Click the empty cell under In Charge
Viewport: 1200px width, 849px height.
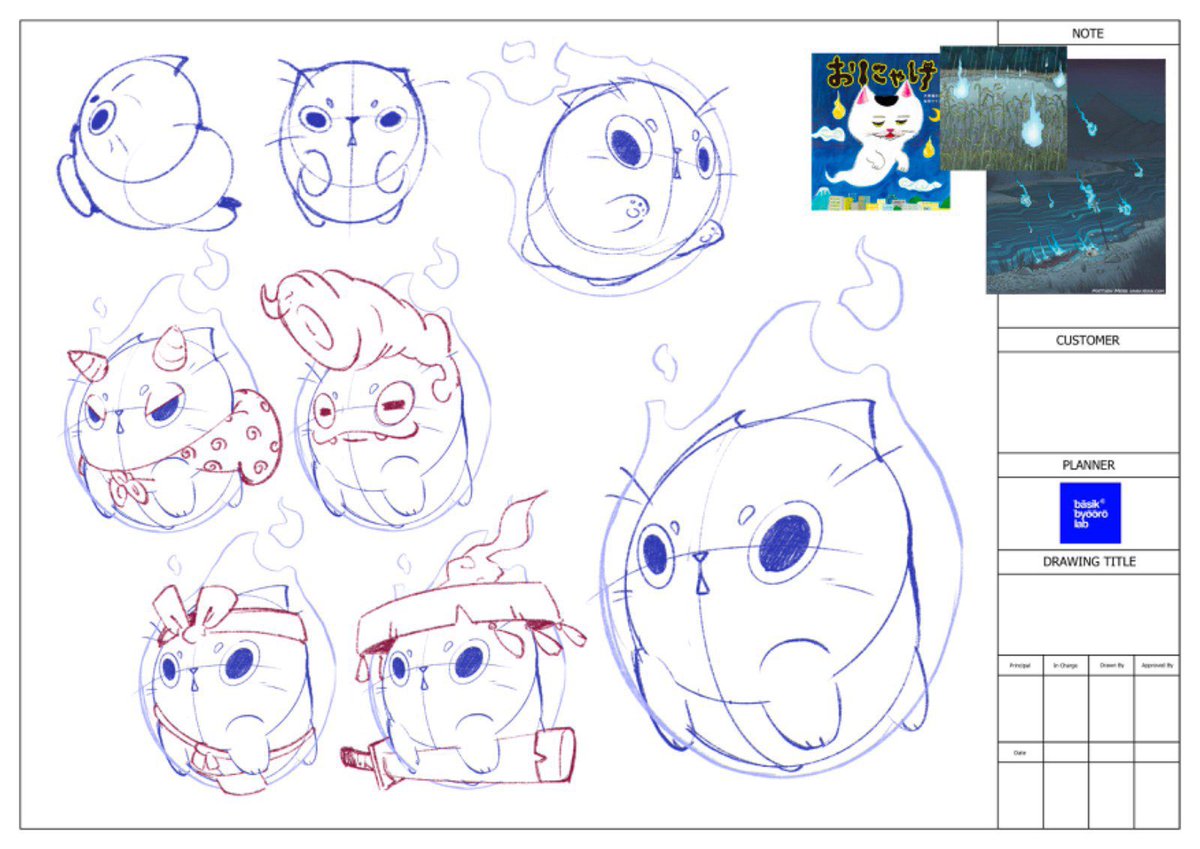(x=1066, y=709)
